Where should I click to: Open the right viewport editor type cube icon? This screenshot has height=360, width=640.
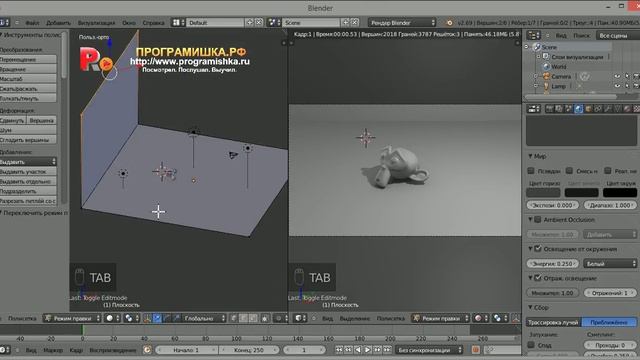point(300,318)
